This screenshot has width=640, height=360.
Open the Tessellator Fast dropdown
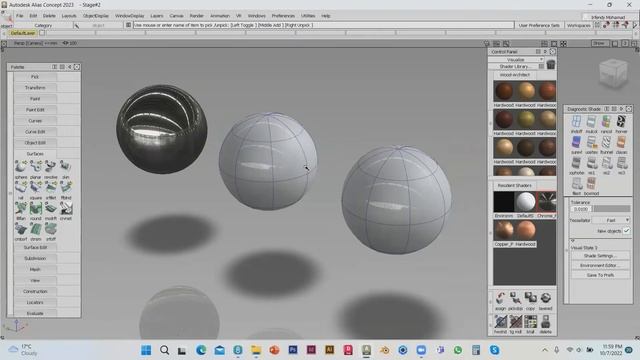pos(611,220)
